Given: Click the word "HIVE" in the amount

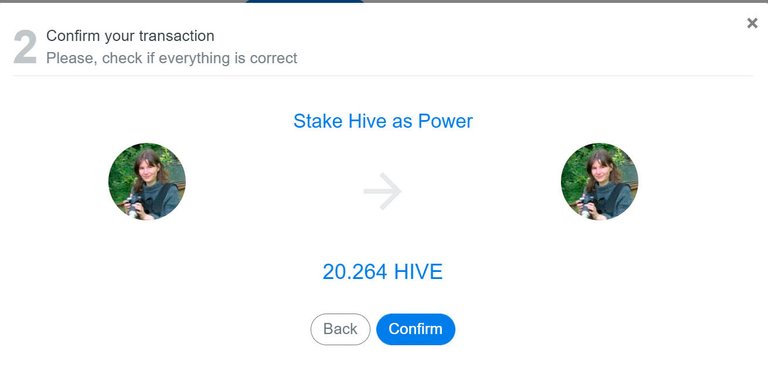Looking at the screenshot, I should pyautogui.click(x=419, y=271).
